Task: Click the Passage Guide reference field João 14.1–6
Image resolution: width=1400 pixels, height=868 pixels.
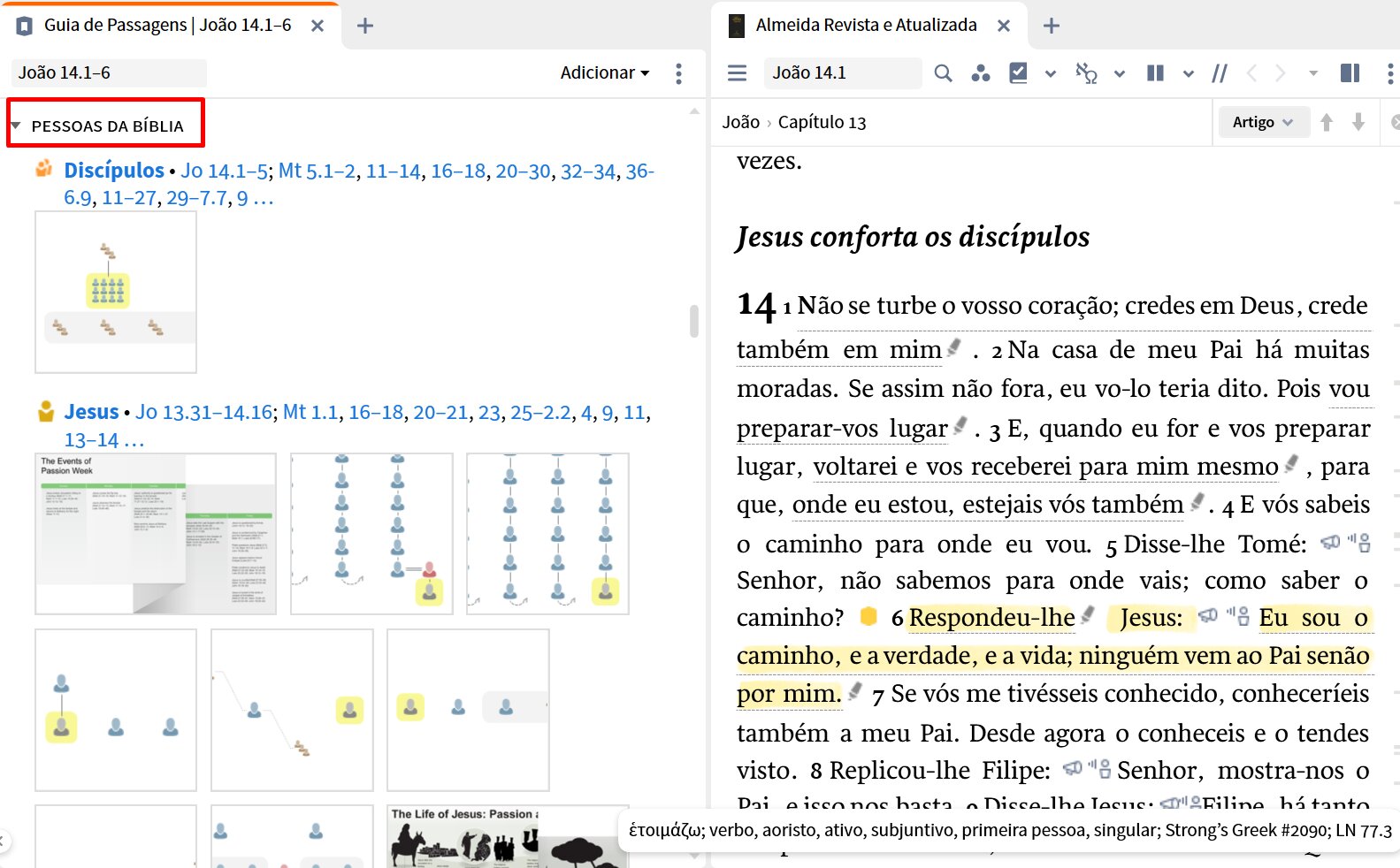Action: (109, 72)
